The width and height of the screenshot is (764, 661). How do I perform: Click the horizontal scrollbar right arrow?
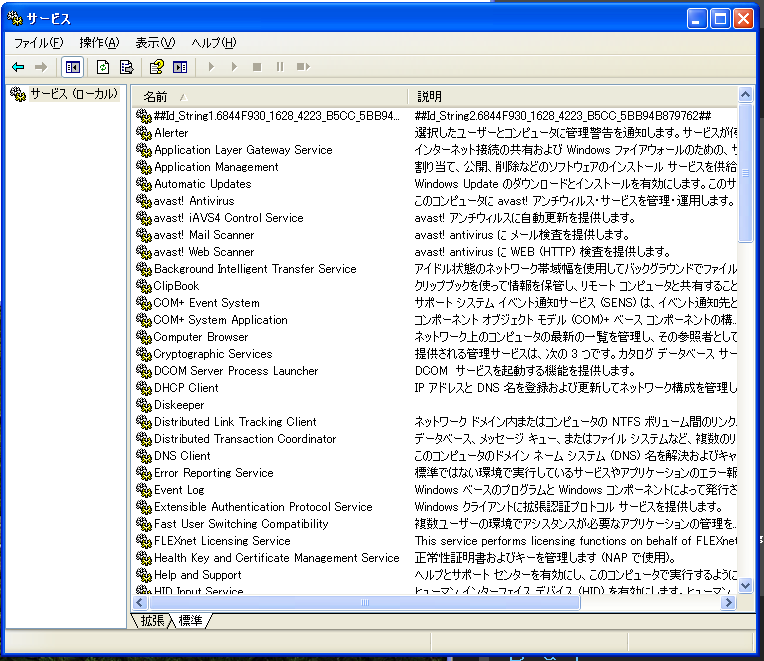728,603
